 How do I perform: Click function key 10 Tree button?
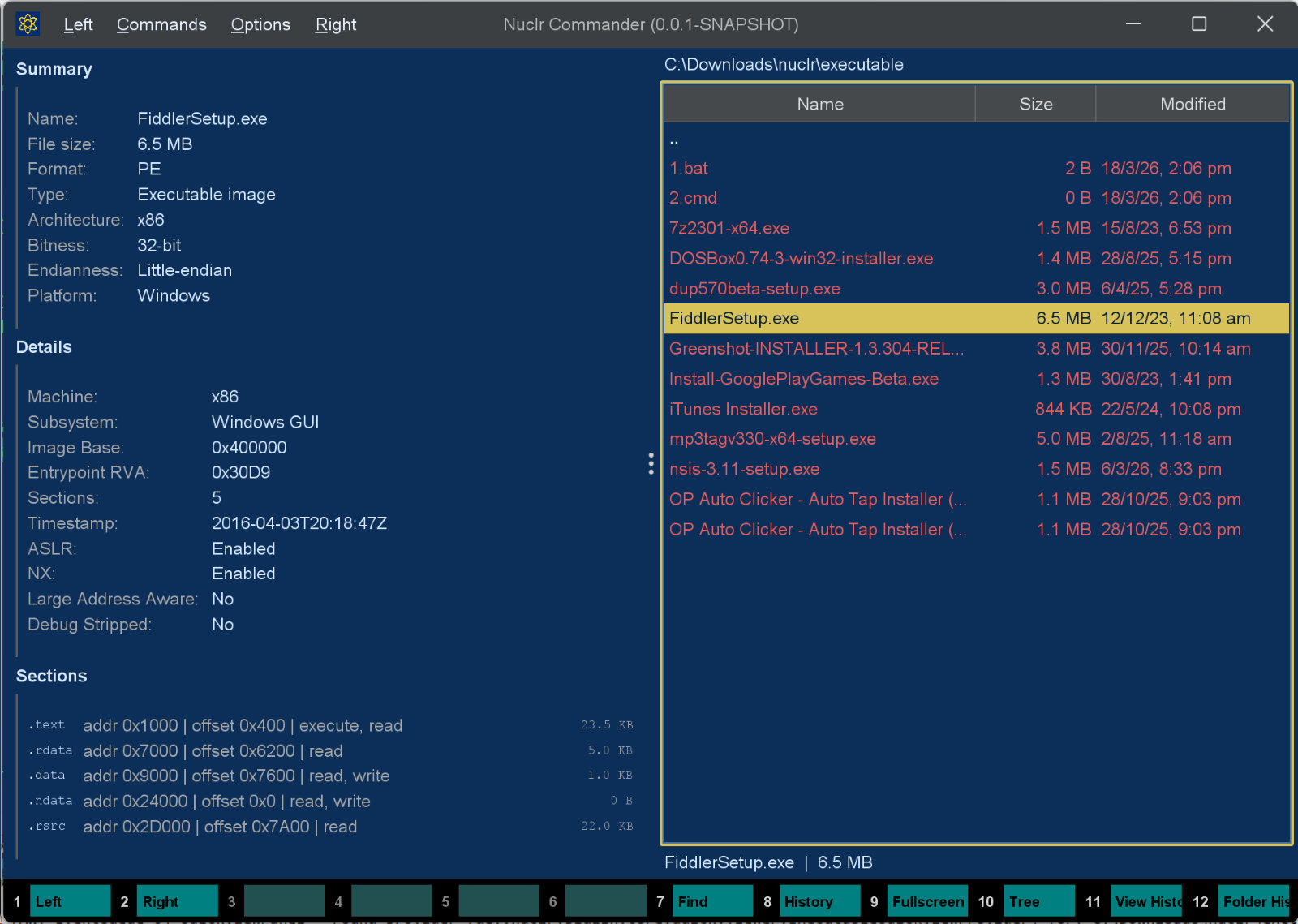[x=1039, y=901]
